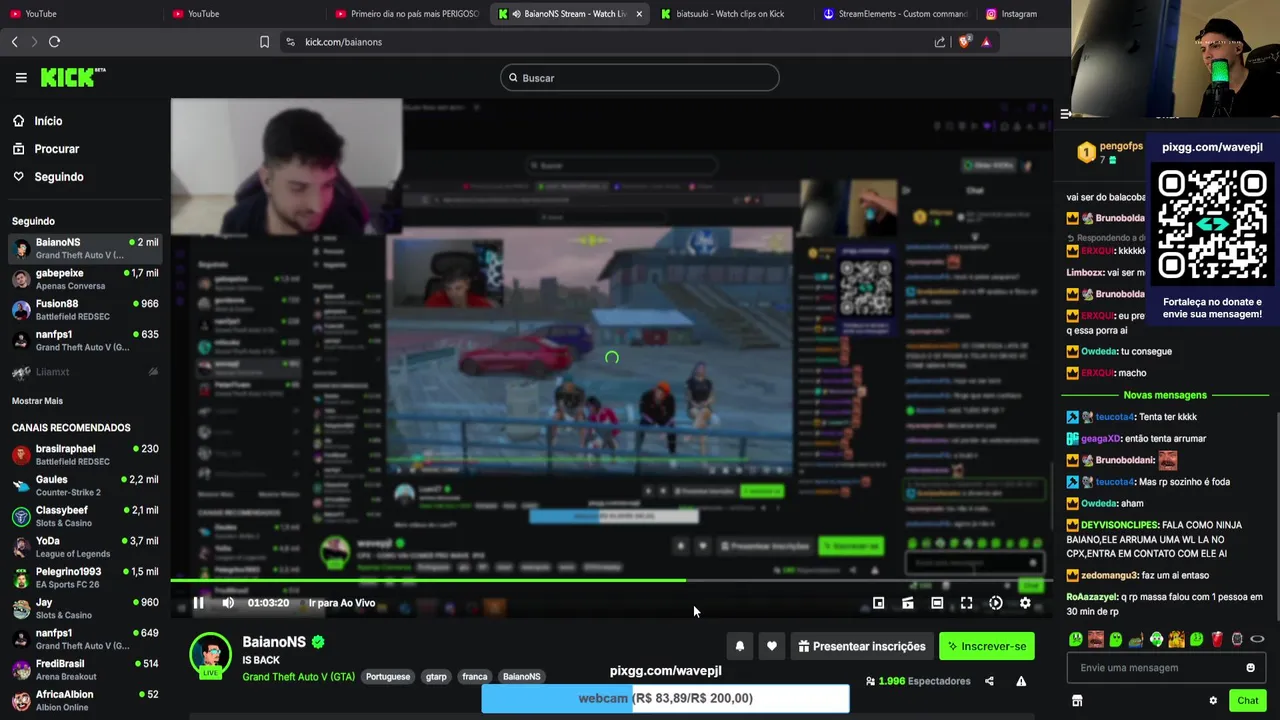
Task: Click Presentear inscrições button
Action: point(862,646)
